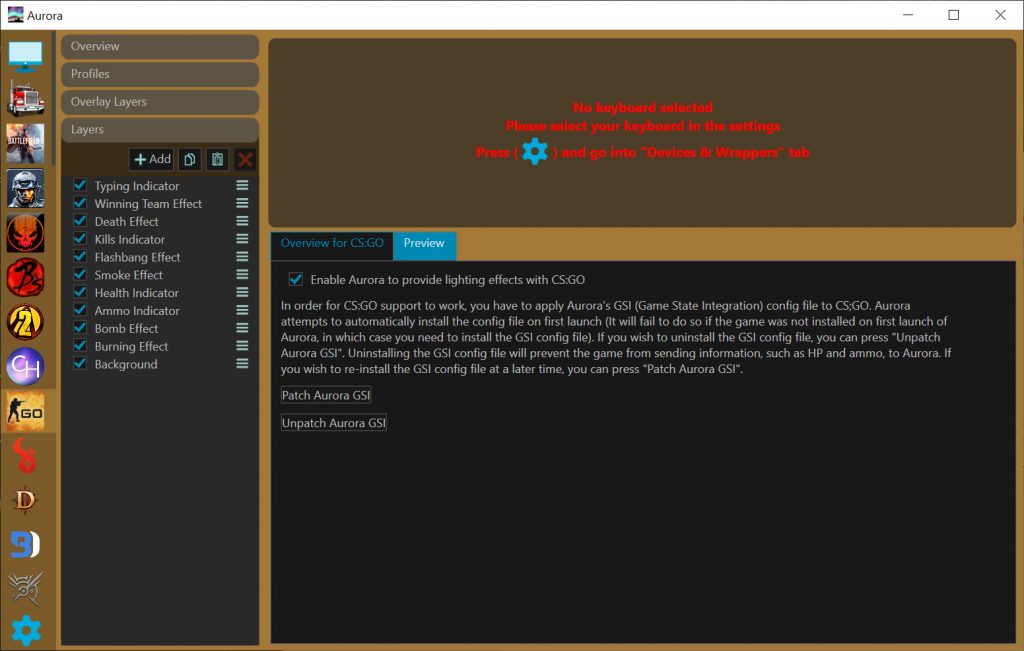Toggle Flashbang Effect layer checkbox
This screenshot has width=1024, height=651.
tap(80, 257)
